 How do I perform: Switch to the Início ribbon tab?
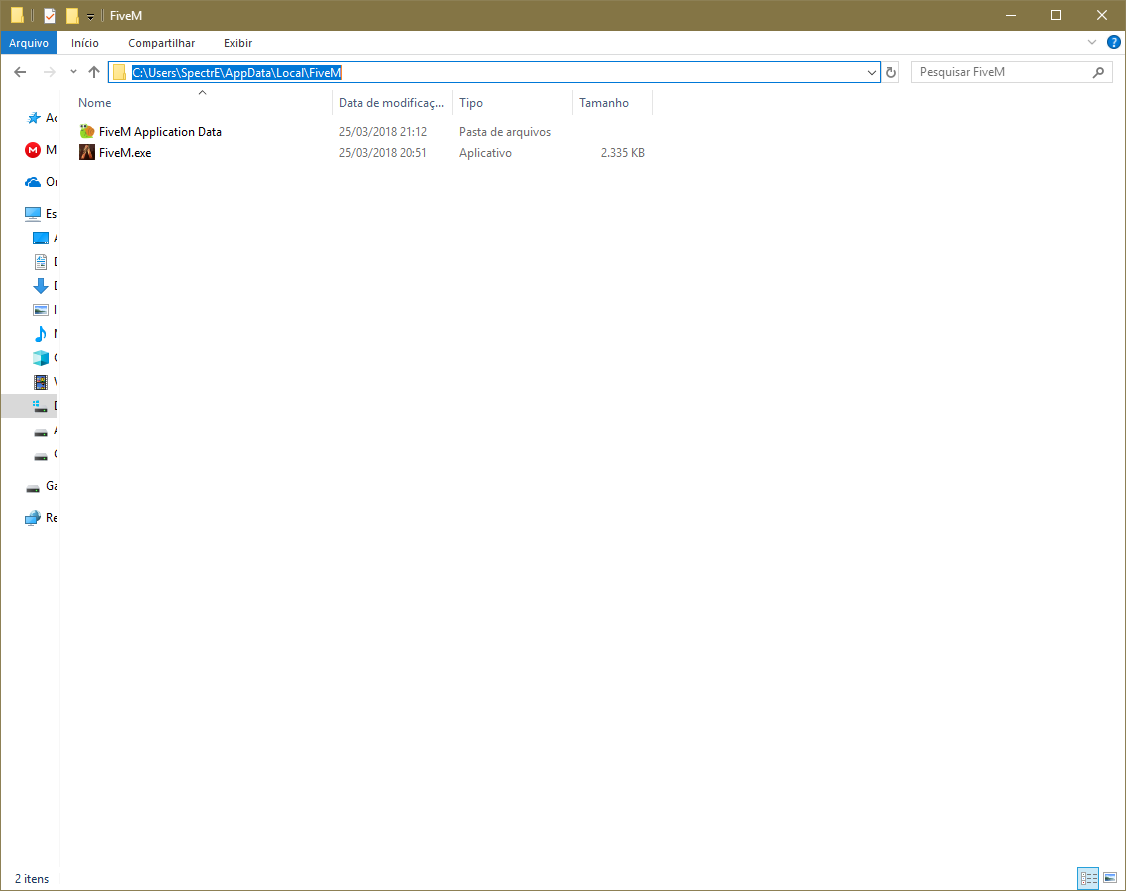[x=85, y=42]
